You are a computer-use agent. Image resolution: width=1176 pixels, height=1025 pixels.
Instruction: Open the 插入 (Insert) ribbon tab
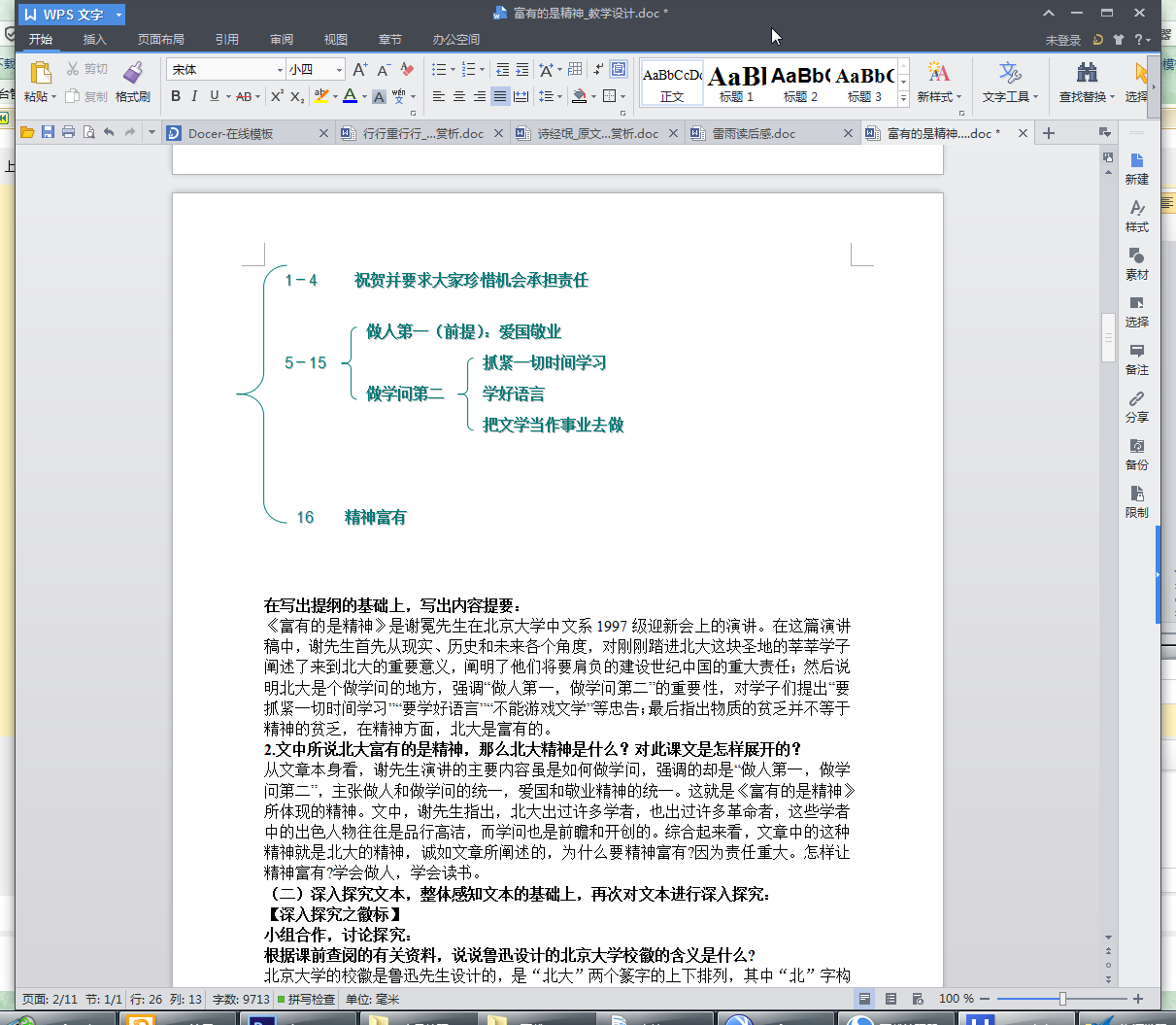pyautogui.click(x=95, y=40)
